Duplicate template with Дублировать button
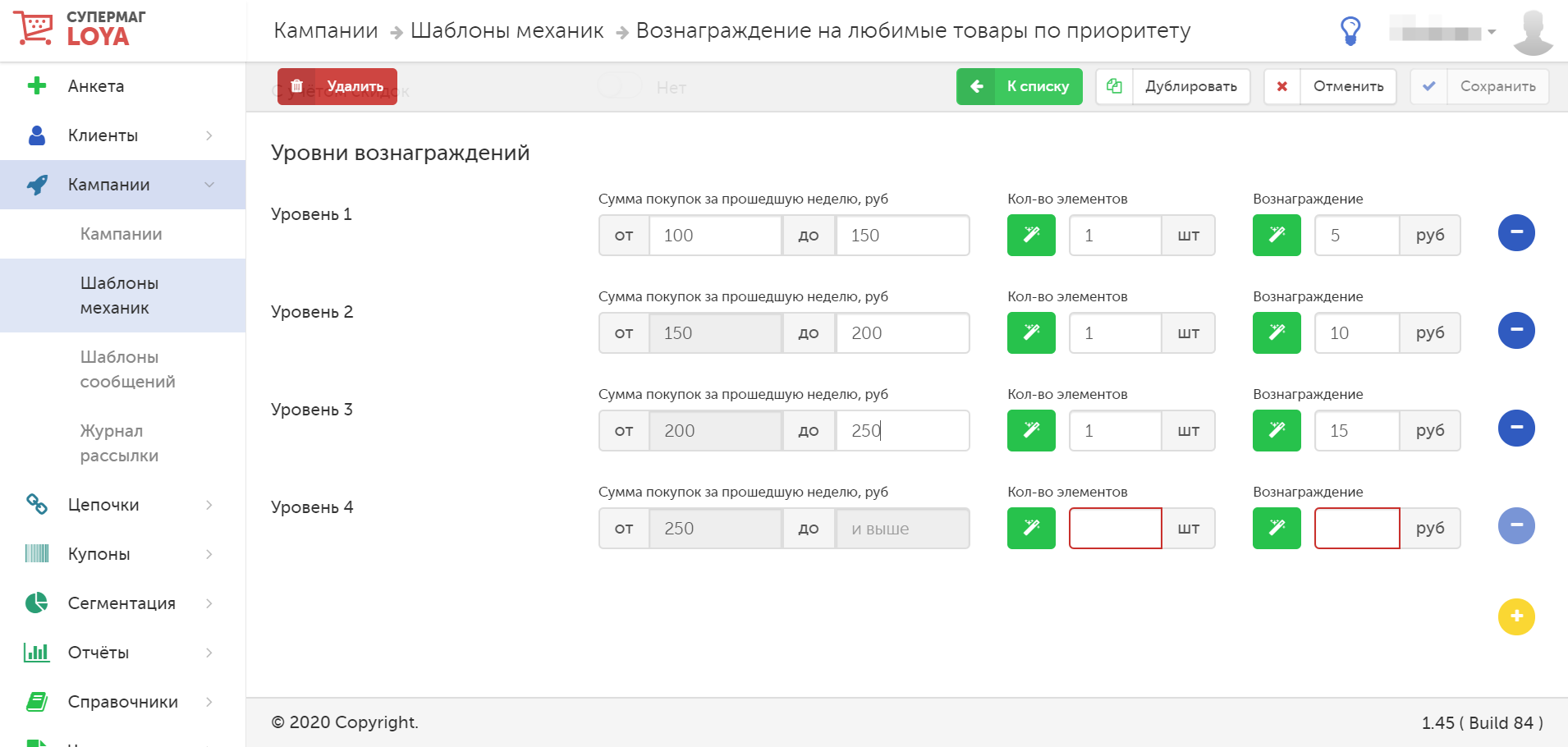Screen dimensions: 1568x747 (x=1173, y=86)
